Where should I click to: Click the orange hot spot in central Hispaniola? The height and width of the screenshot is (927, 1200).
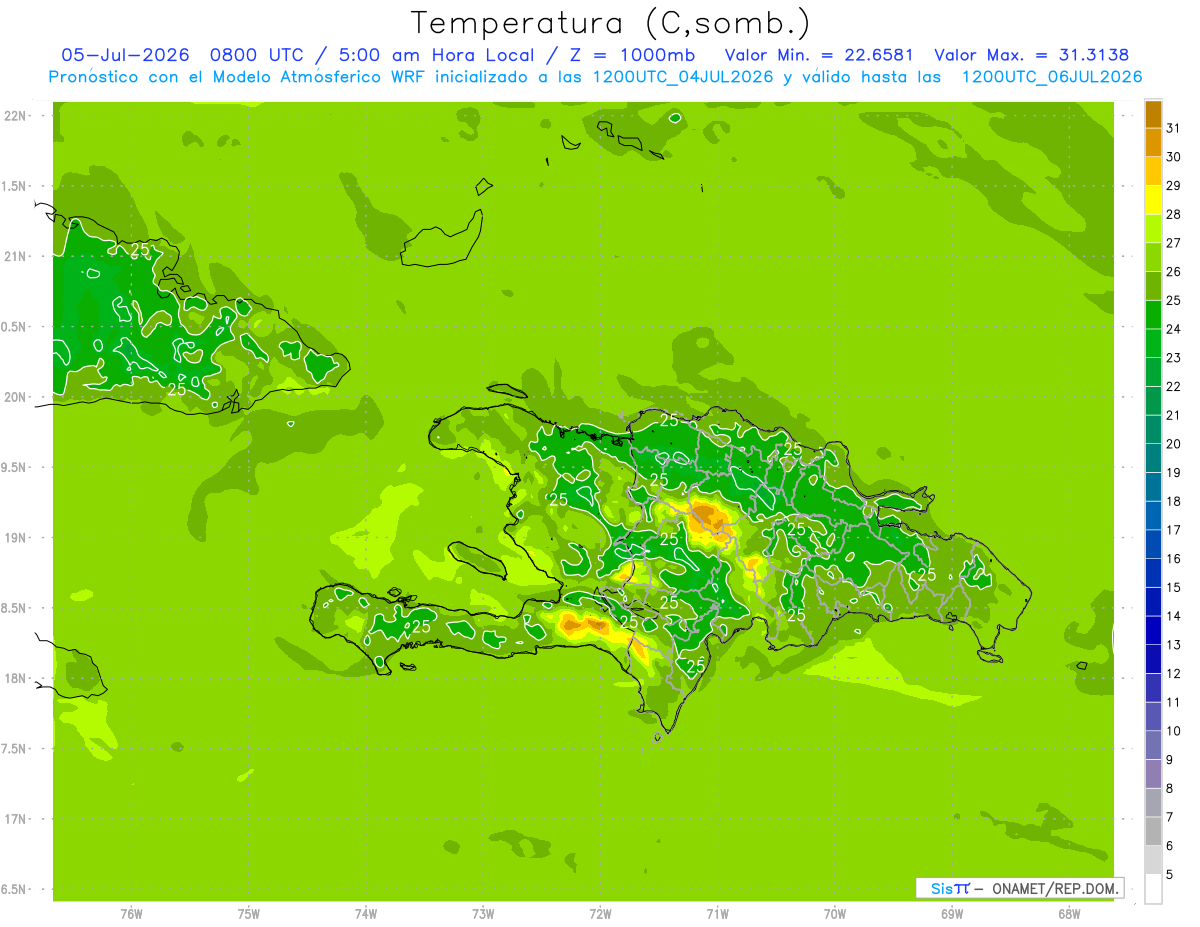(708, 516)
